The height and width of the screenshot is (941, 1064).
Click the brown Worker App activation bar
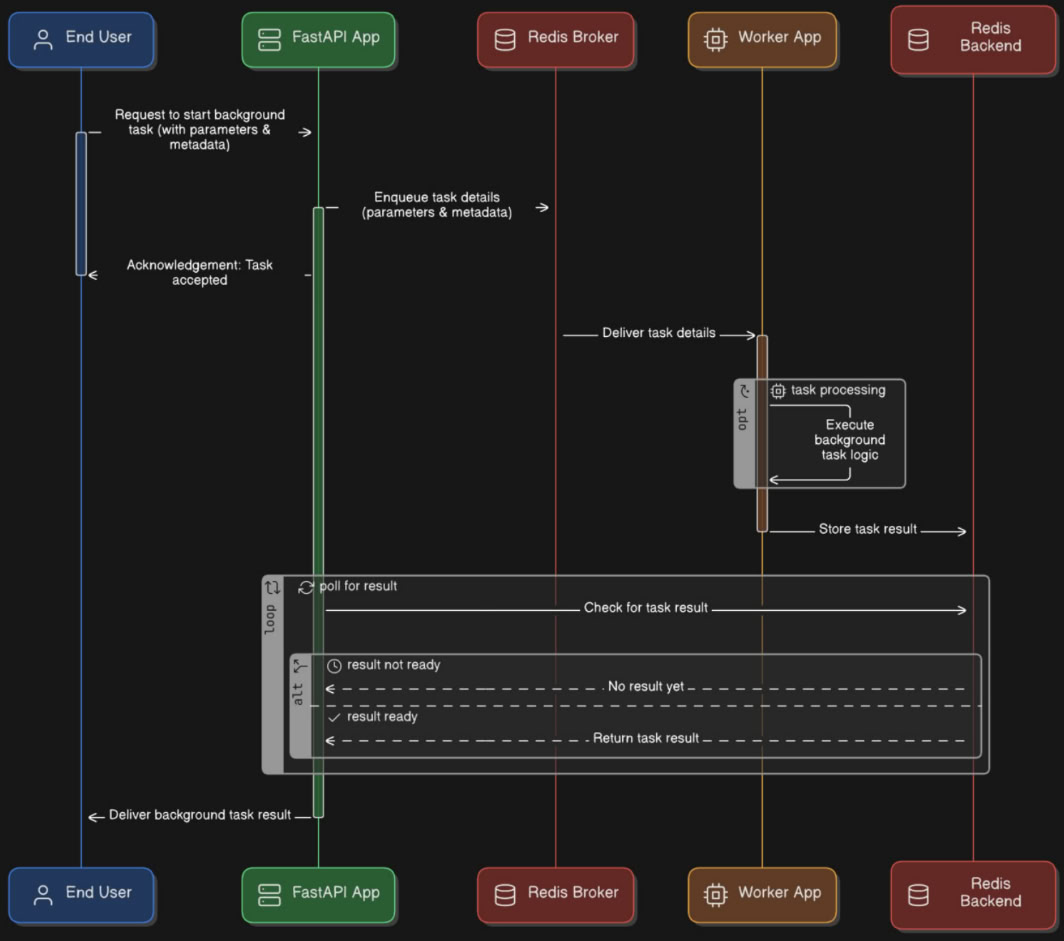tap(762, 433)
